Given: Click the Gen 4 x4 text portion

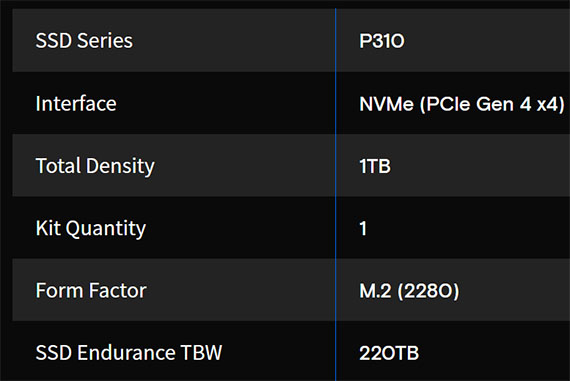Looking at the screenshot, I should pos(520,104).
